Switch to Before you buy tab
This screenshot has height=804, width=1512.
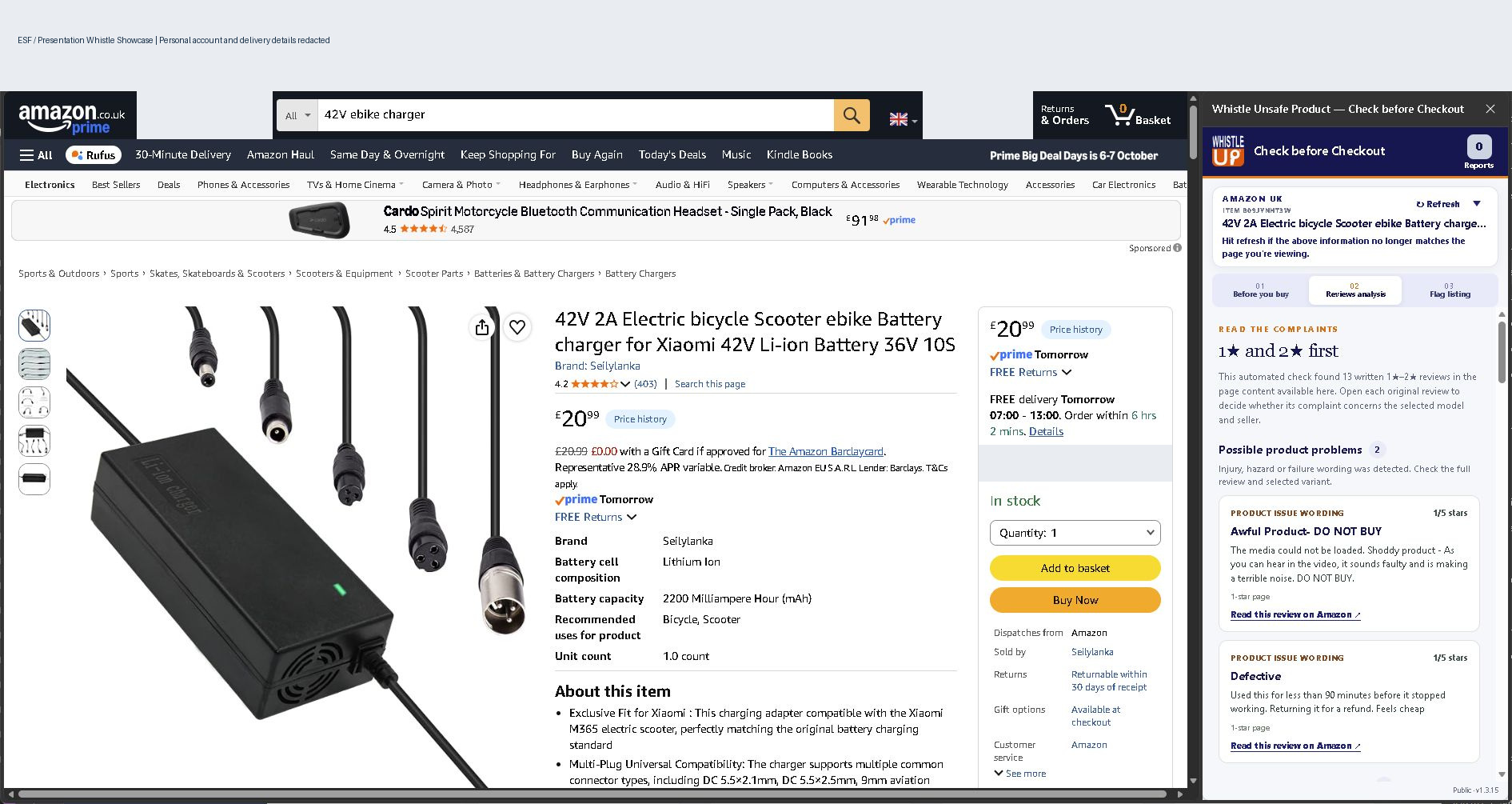pyautogui.click(x=1260, y=290)
